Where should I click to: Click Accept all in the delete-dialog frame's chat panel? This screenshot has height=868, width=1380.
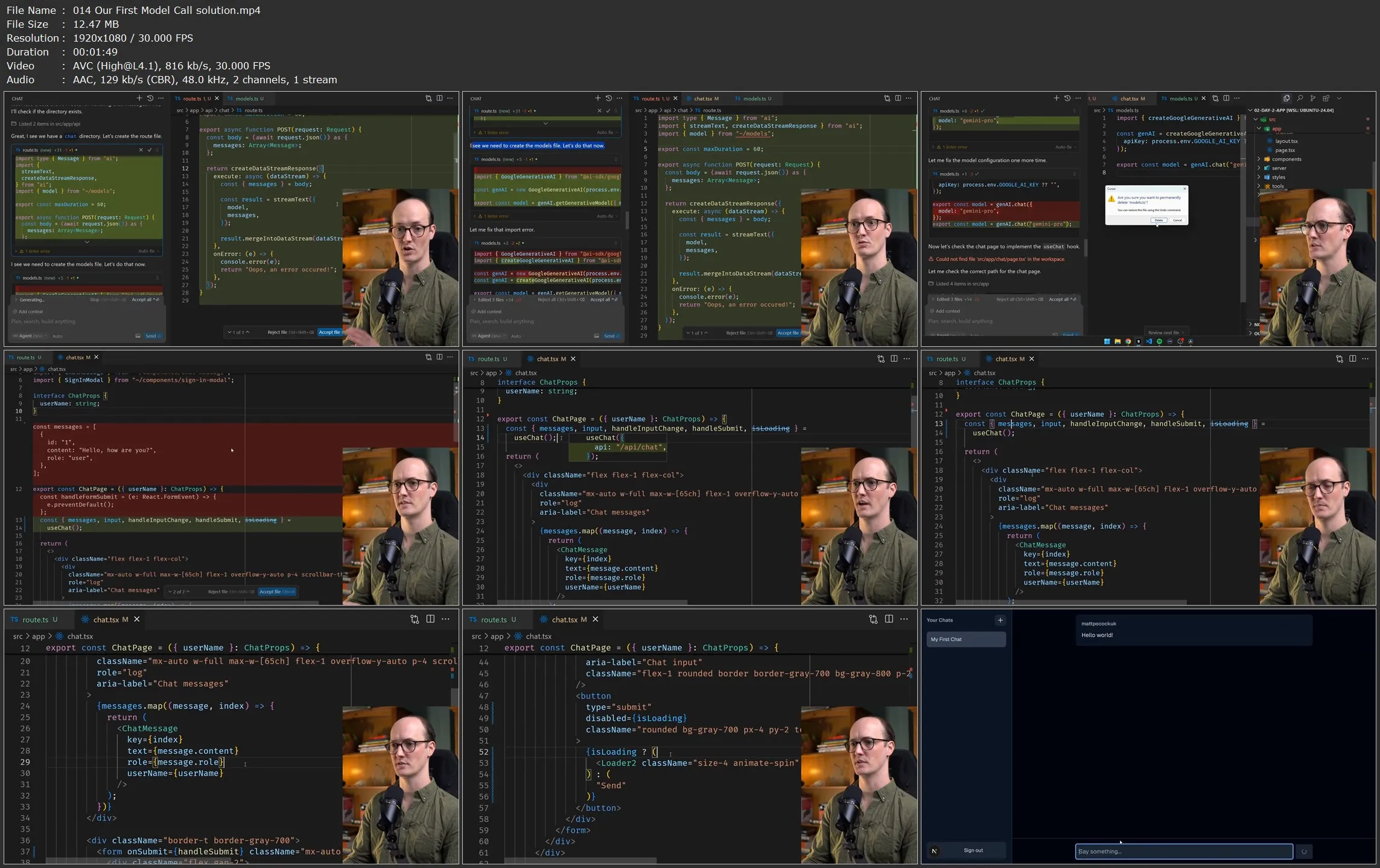pos(1062,299)
